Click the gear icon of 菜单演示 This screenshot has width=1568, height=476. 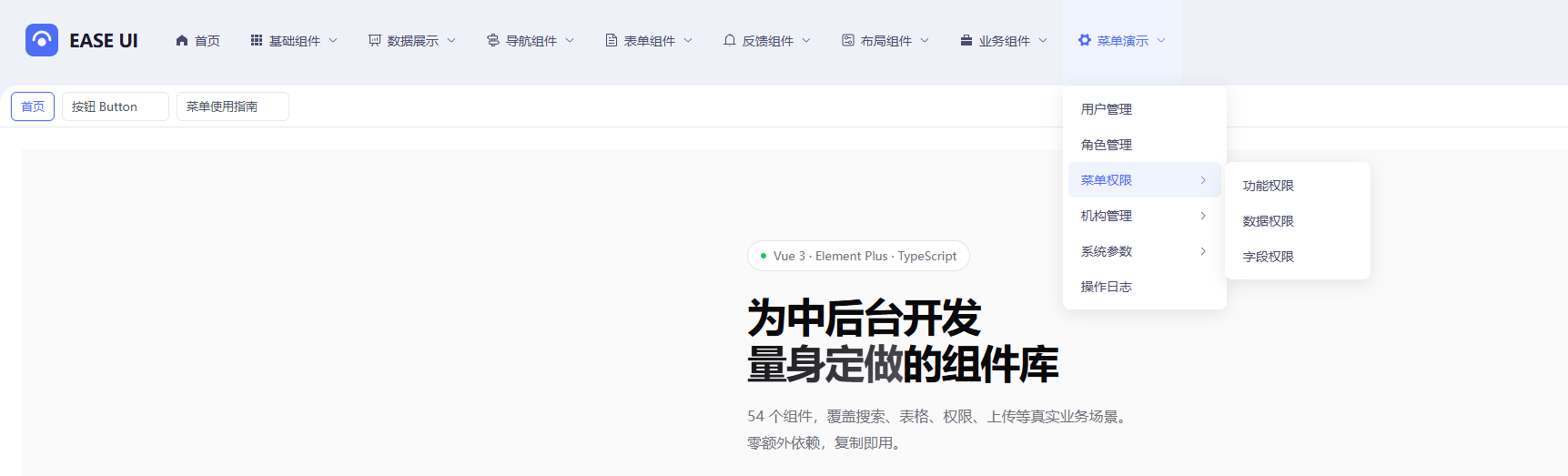coord(1085,40)
